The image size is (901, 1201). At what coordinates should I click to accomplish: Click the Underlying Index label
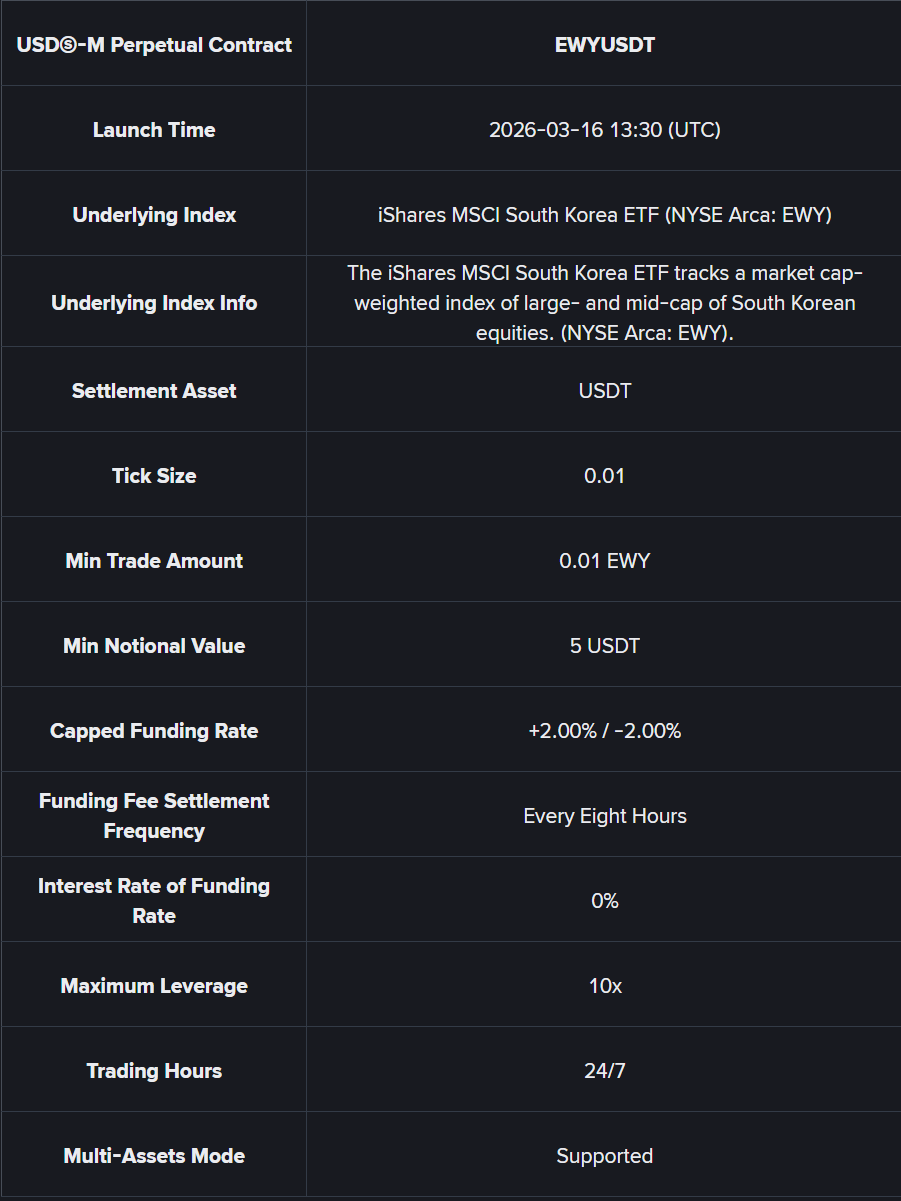(154, 215)
